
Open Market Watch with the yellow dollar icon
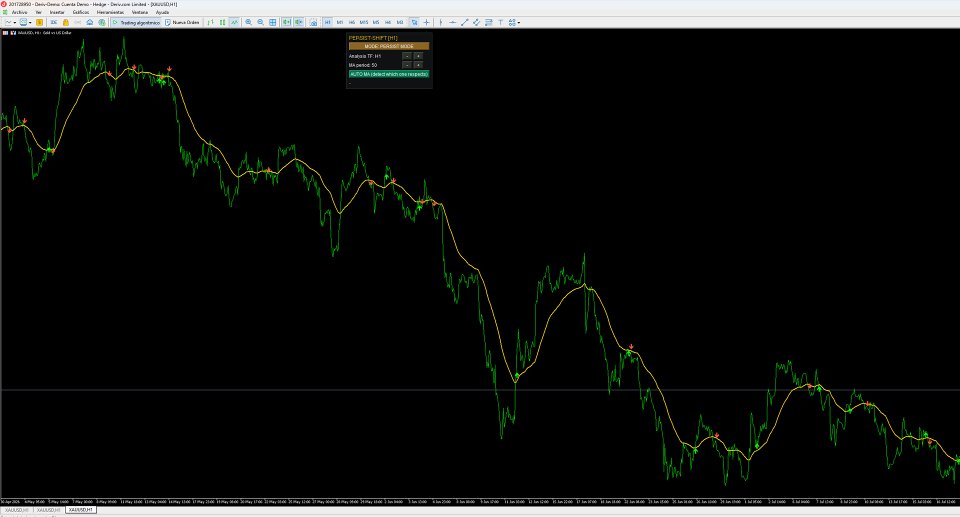pos(39,22)
